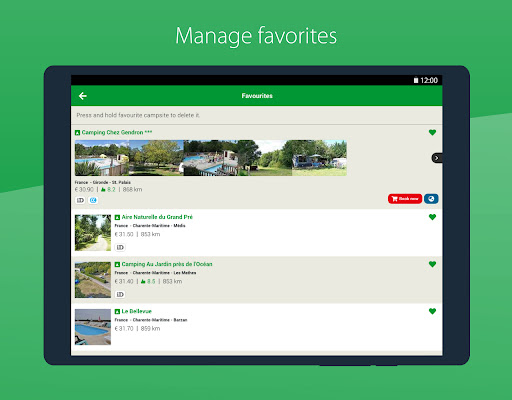Open Aire Naturelle du Grand Pré listing

click(154, 217)
